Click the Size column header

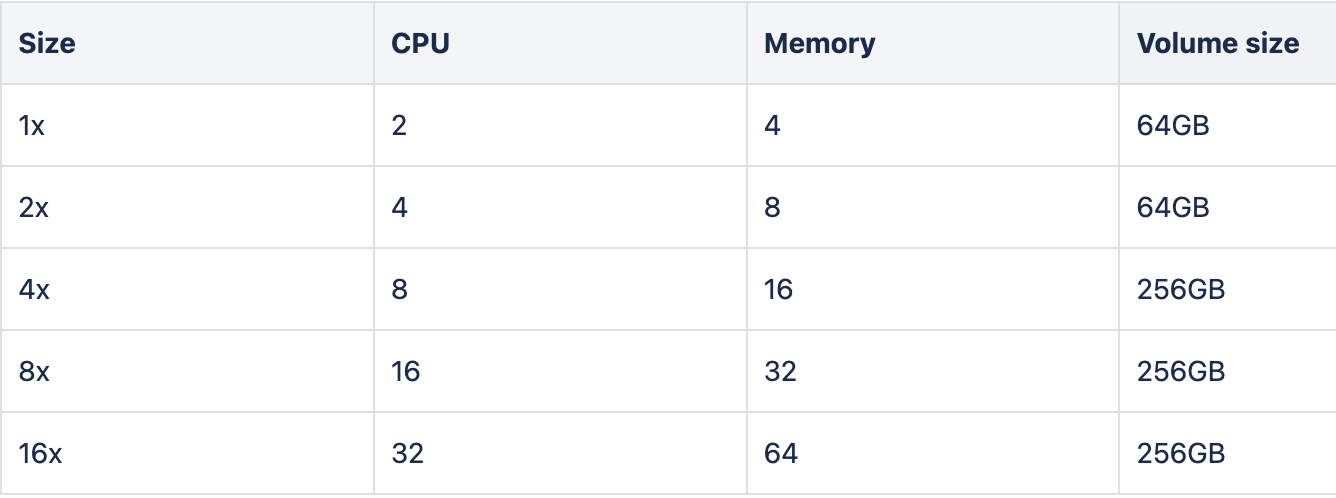47,44
